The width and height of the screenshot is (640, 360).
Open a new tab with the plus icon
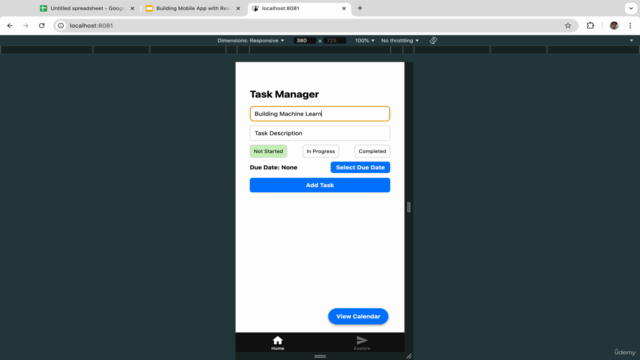[x=360, y=8]
